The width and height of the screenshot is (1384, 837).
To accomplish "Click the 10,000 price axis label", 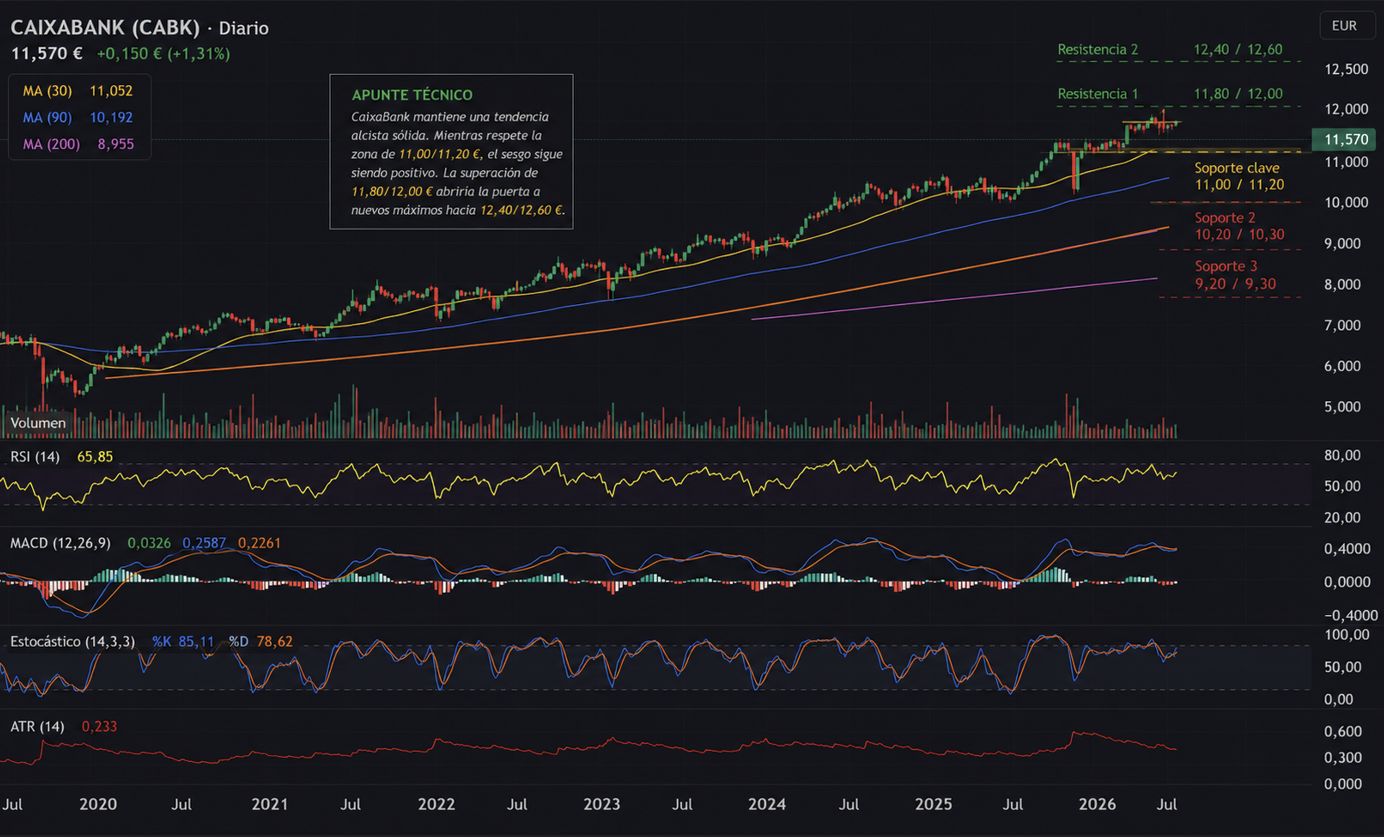I will click(x=1346, y=202).
